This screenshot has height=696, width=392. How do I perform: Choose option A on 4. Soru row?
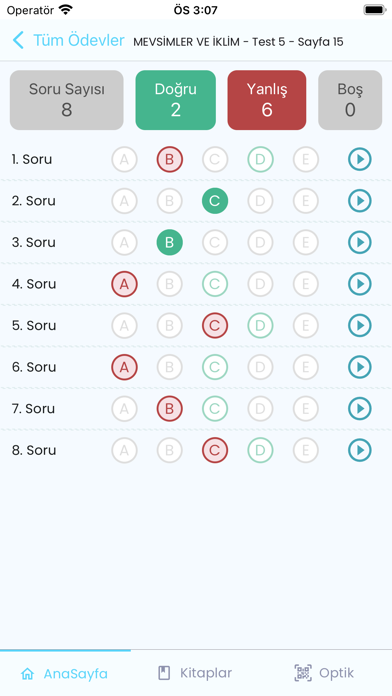pos(124,284)
